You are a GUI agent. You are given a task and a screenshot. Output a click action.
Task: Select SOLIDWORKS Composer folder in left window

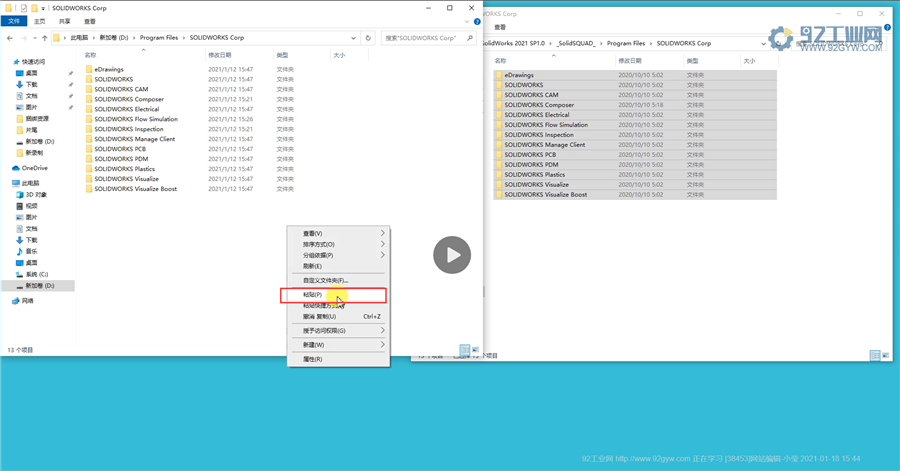(x=129, y=99)
